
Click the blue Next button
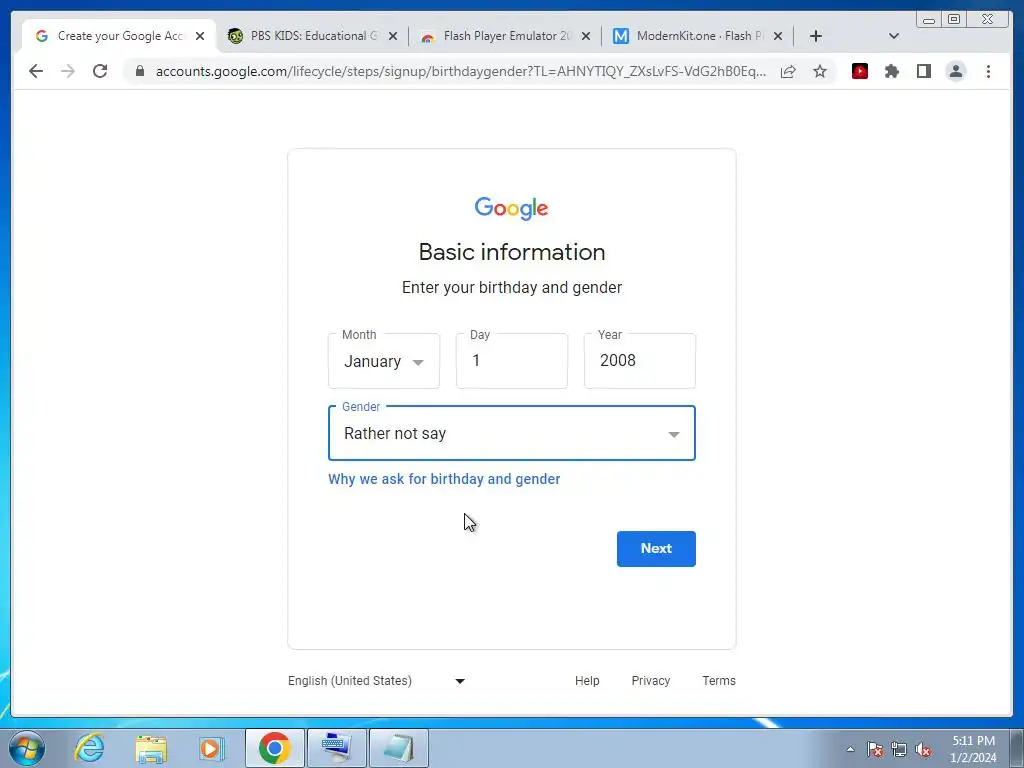(x=656, y=549)
